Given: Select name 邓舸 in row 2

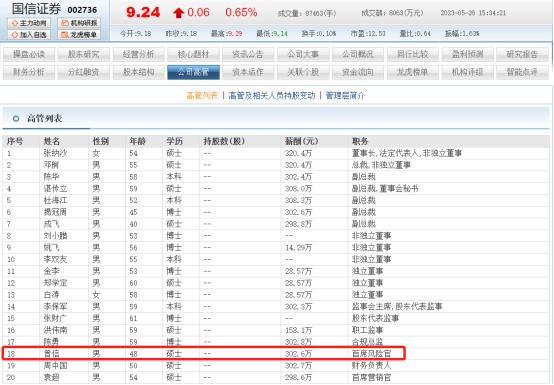Looking at the screenshot, I should pos(51,165).
